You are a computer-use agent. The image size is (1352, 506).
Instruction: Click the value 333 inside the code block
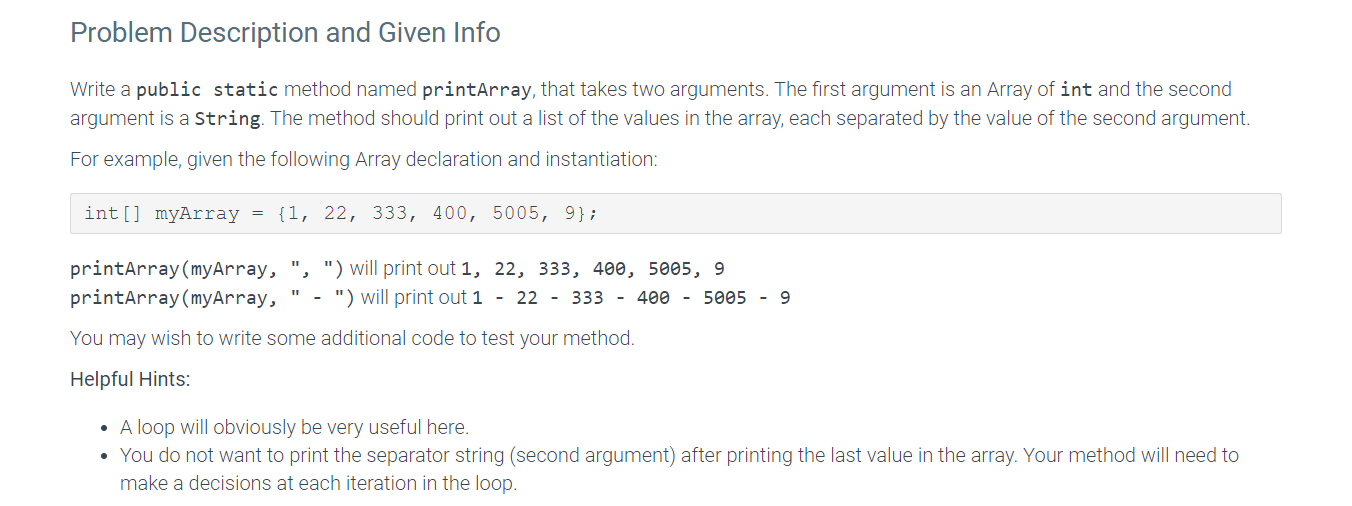click(x=390, y=213)
